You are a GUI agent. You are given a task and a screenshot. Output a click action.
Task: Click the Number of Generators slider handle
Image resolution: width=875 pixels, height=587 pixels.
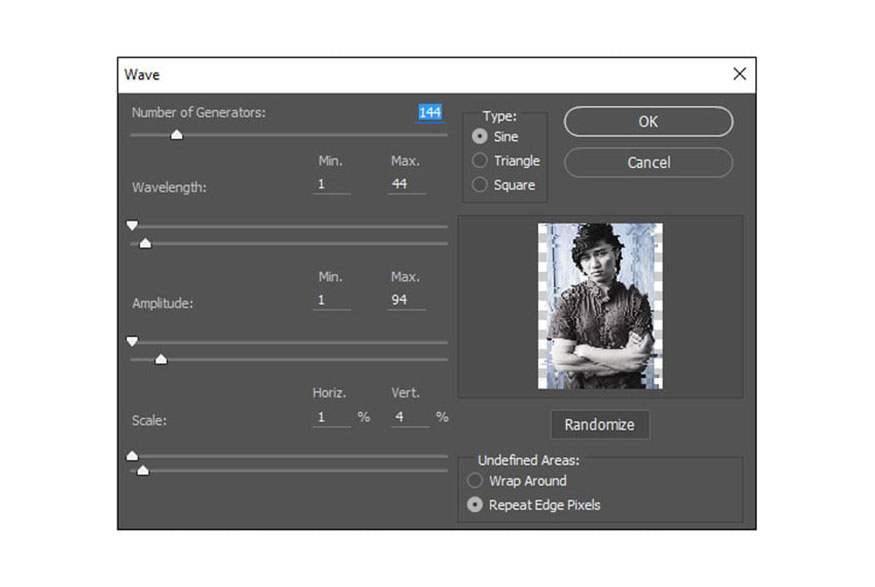click(x=177, y=134)
